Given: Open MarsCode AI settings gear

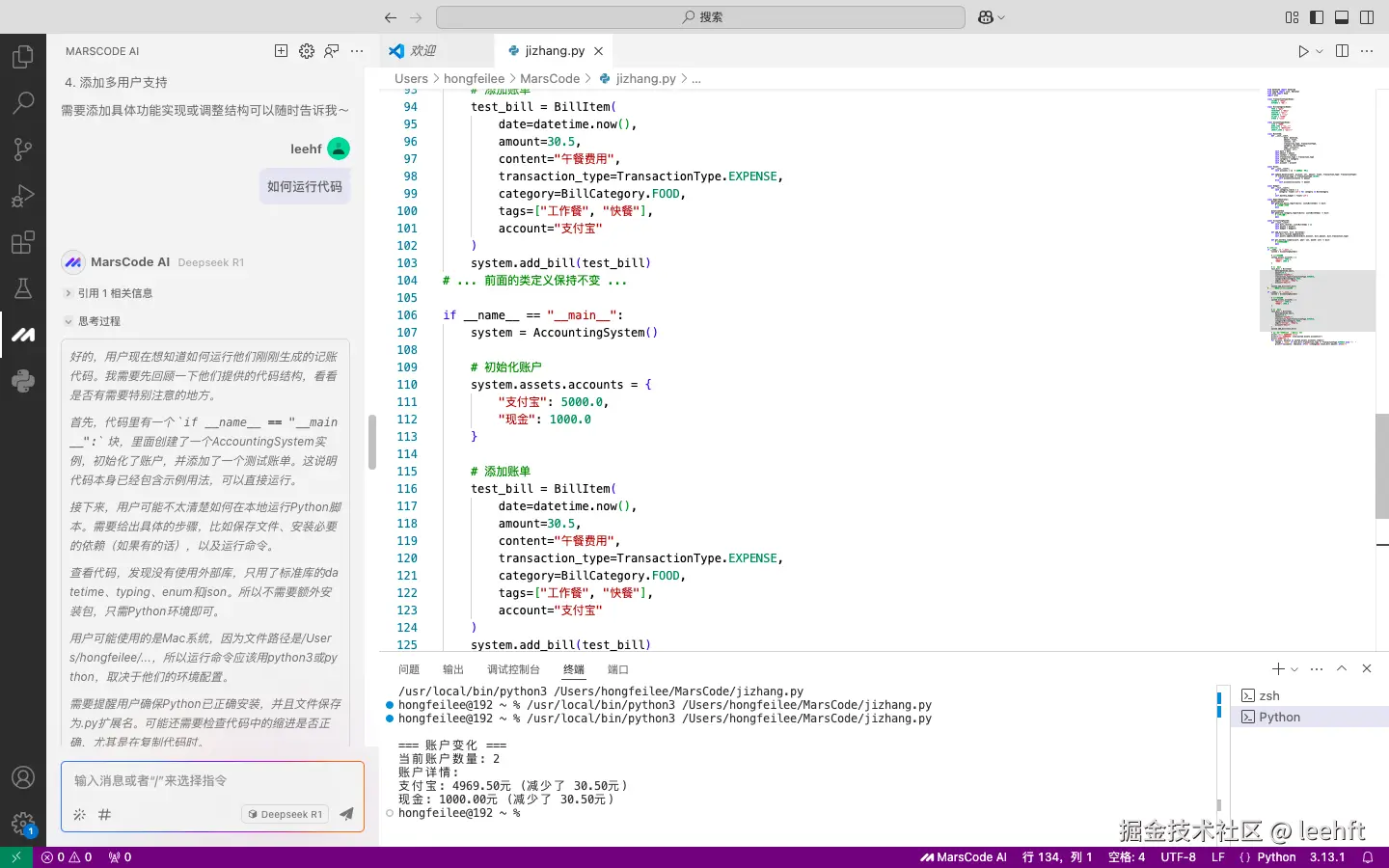Looking at the screenshot, I should coord(306,50).
